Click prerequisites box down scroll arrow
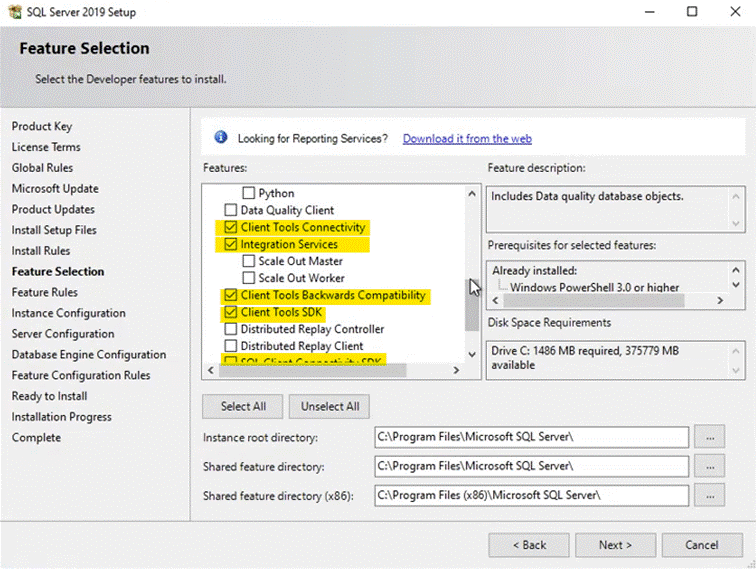The width and height of the screenshot is (756, 569). pos(736,285)
